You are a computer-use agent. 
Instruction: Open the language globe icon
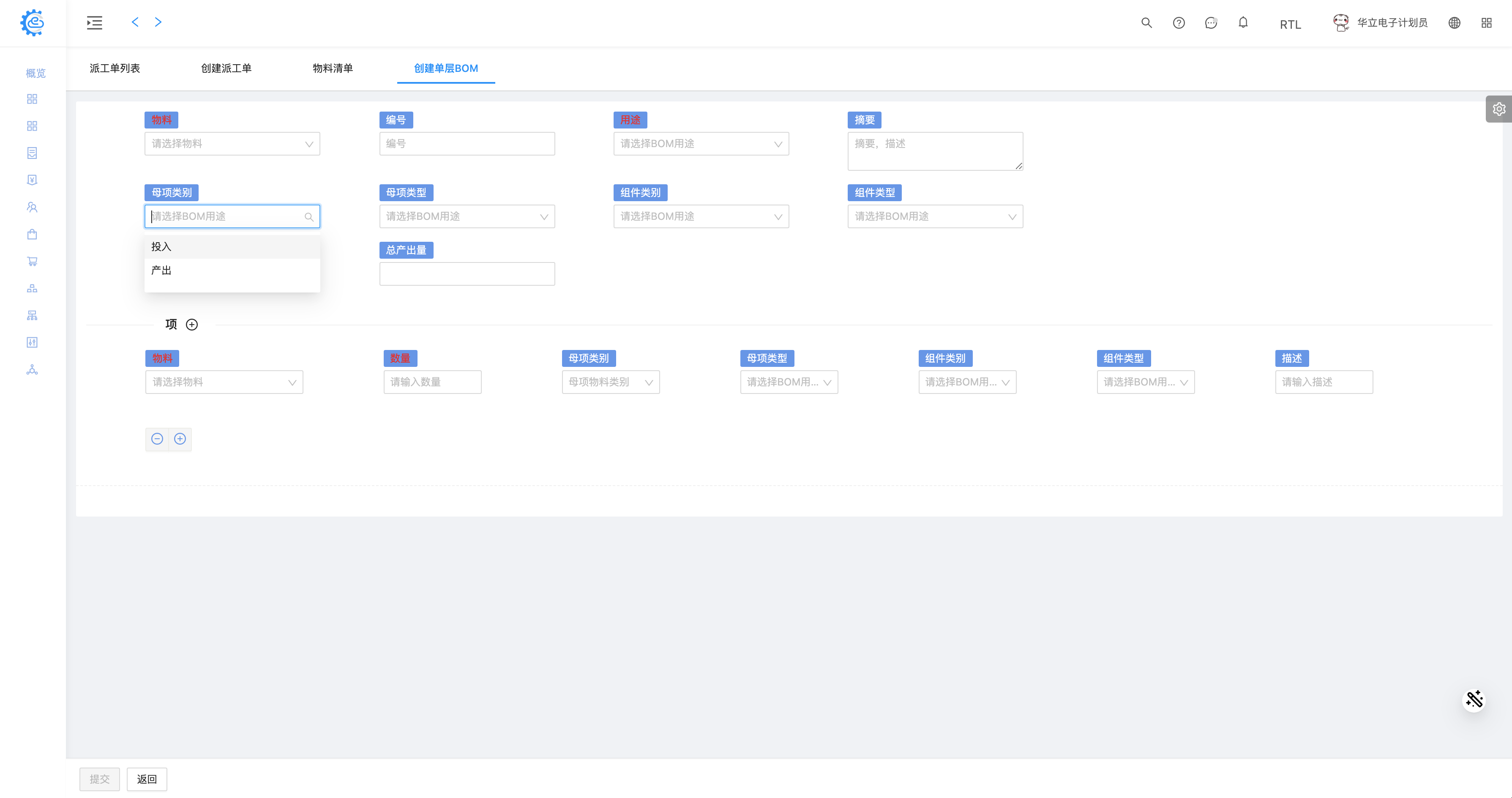(1454, 23)
